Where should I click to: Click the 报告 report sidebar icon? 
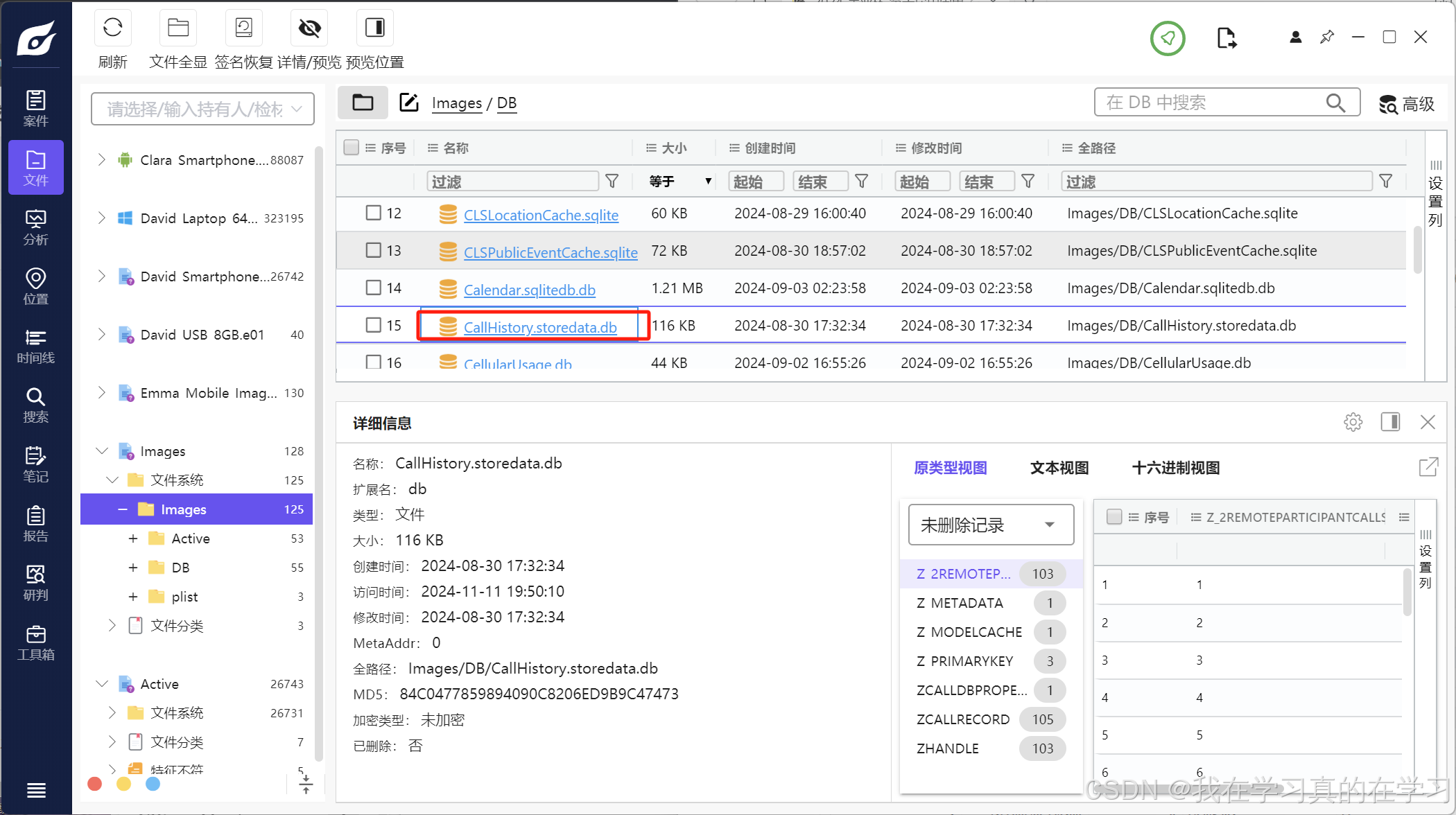(35, 523)
